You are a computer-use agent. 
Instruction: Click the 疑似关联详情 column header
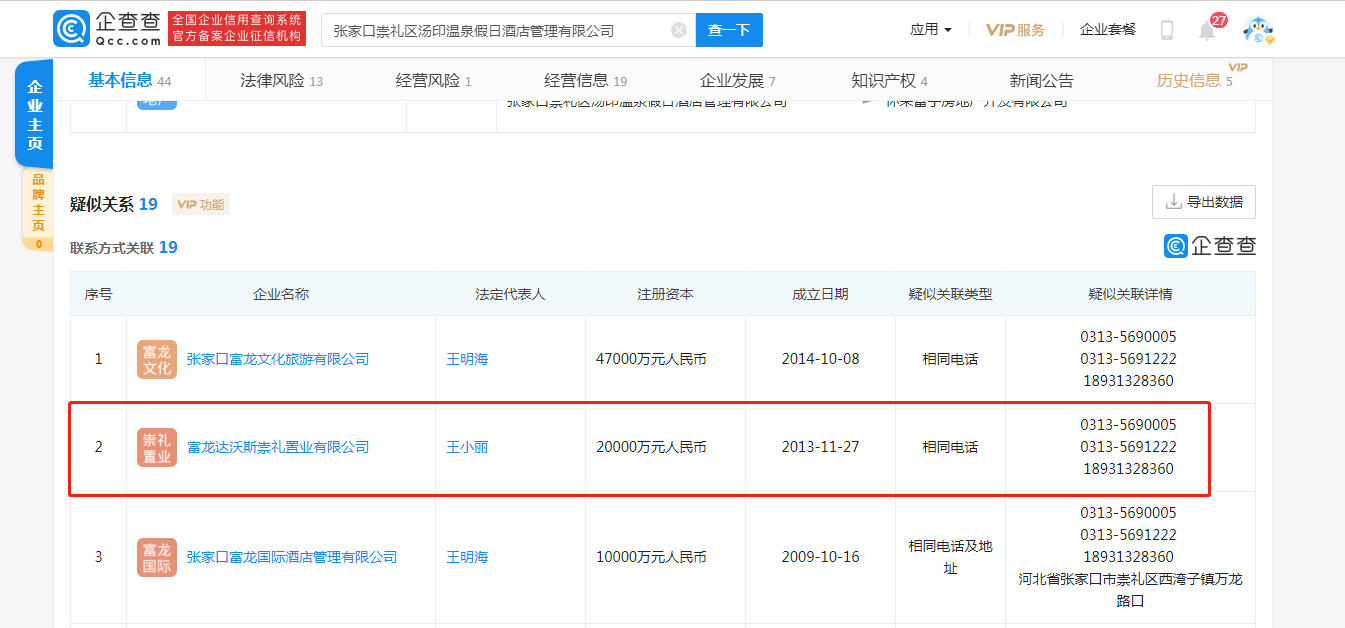coord(1130,294)
